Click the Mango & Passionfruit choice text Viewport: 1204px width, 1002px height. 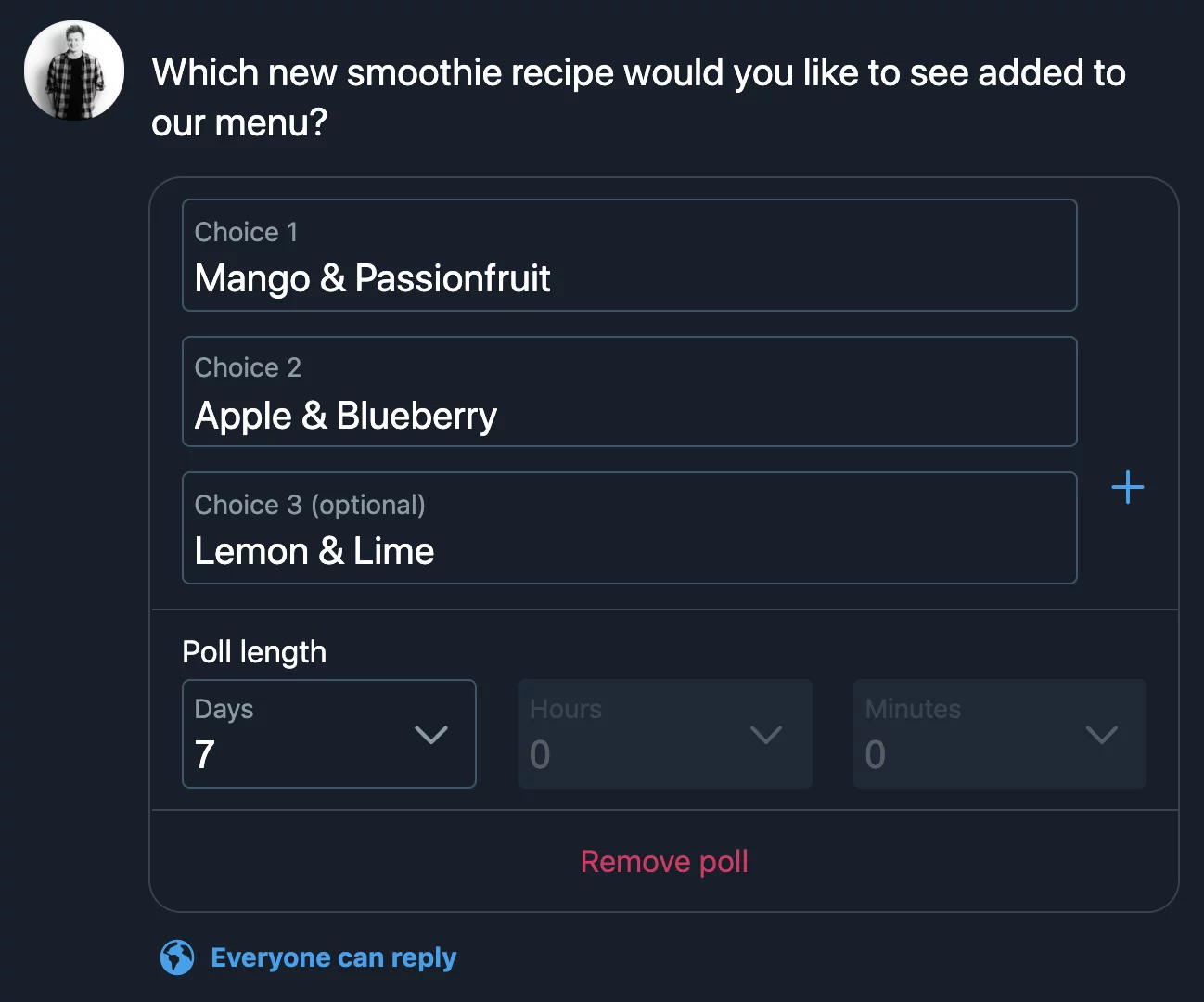point(372,278)
